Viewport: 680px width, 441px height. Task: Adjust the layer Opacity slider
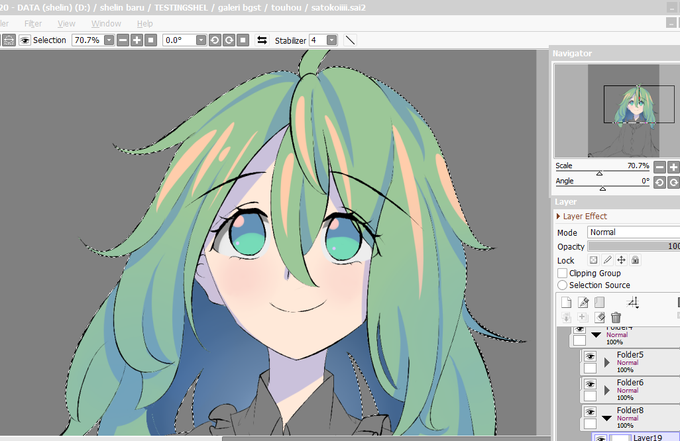tap(634, 246)
